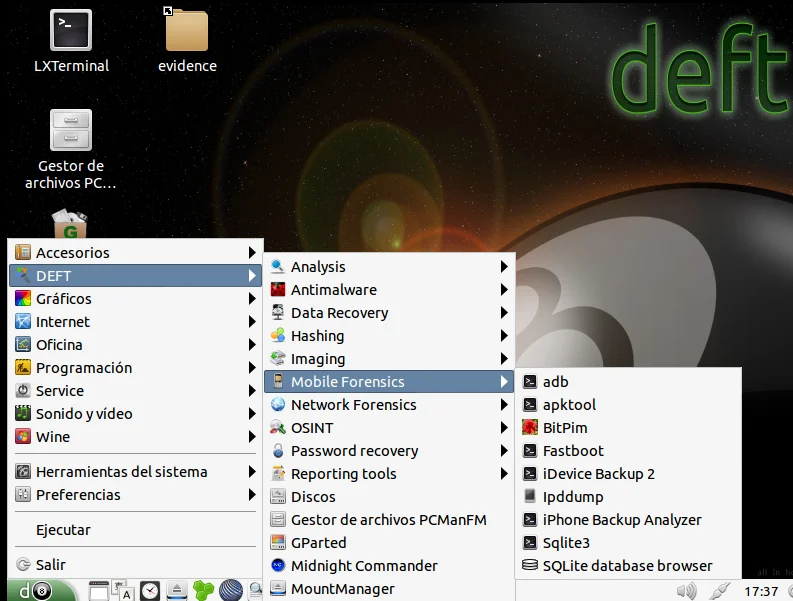Launch Ipddump from Mobile Forensics
The width and height of the screenshot is (793, 601).
(629, 497)
